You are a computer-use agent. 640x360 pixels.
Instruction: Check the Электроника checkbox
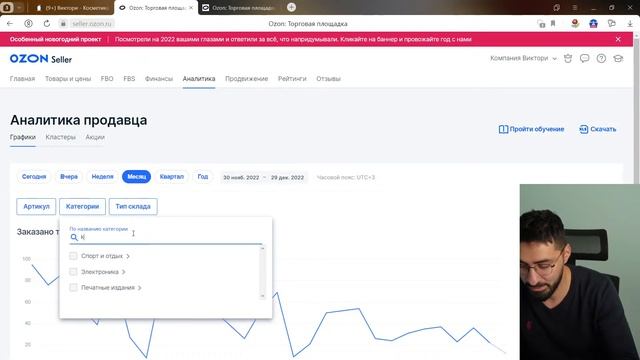[x=73, y=272]
